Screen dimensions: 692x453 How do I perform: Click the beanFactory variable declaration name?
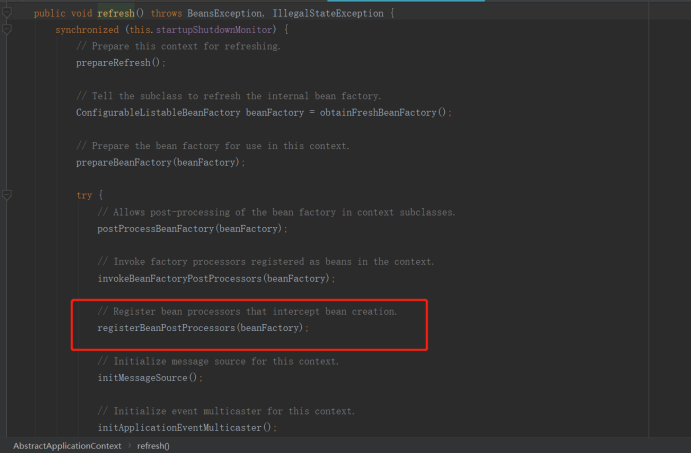(x=275, y=113)
